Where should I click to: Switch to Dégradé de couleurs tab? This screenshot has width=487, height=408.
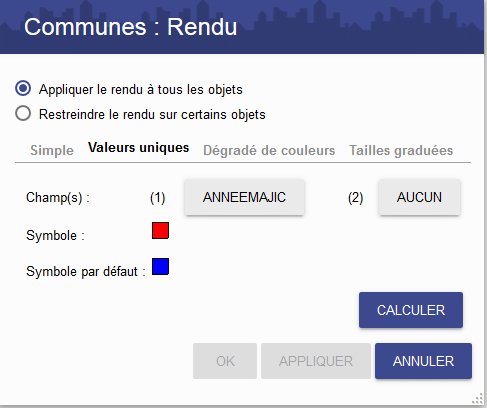pyautogui.click(x=269, y=150)
